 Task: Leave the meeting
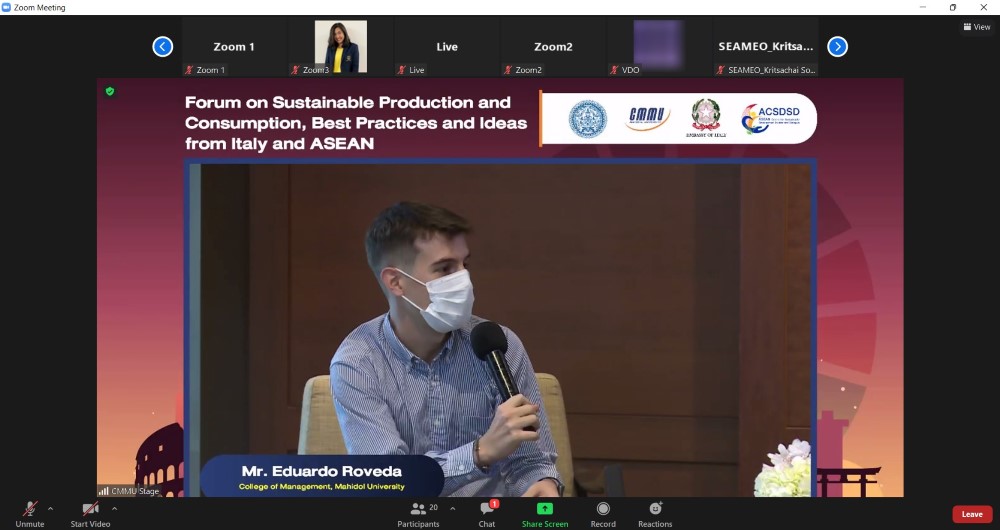[971, 514]
